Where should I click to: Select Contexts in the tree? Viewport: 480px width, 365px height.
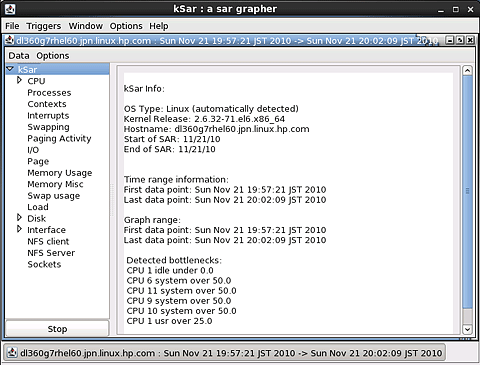coord(47,104)
